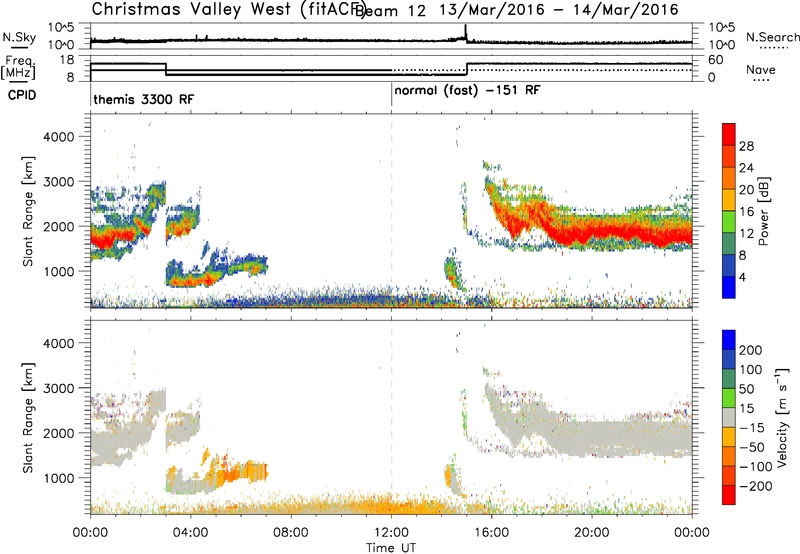This screenshot has height=554, width=800.
Task: Click the 'Freq. [MHz]' axis label
Action: click(19, 68)
